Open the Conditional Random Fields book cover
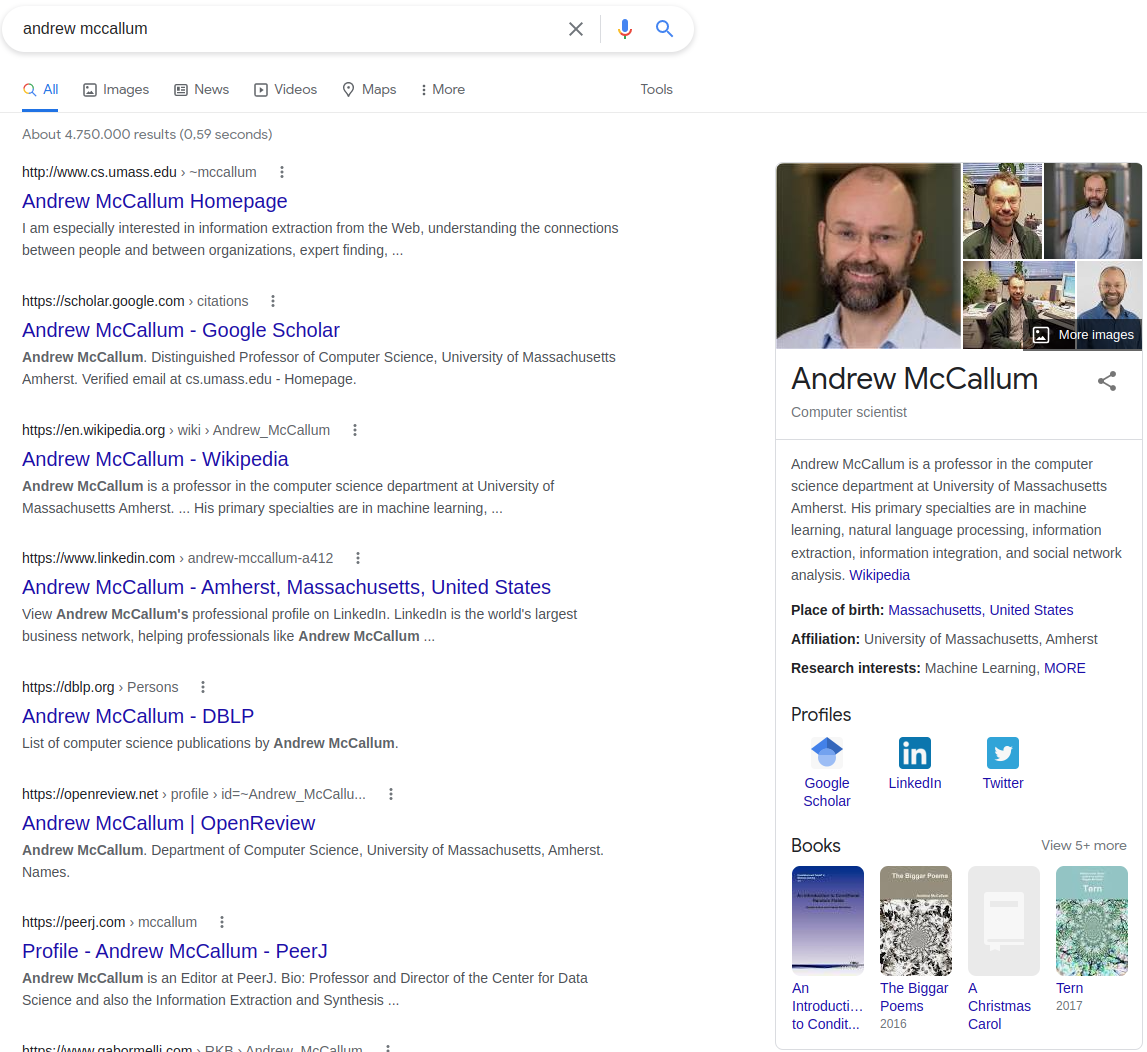The width and height of the screenshot is (1147, 1052). pos(827,920)
